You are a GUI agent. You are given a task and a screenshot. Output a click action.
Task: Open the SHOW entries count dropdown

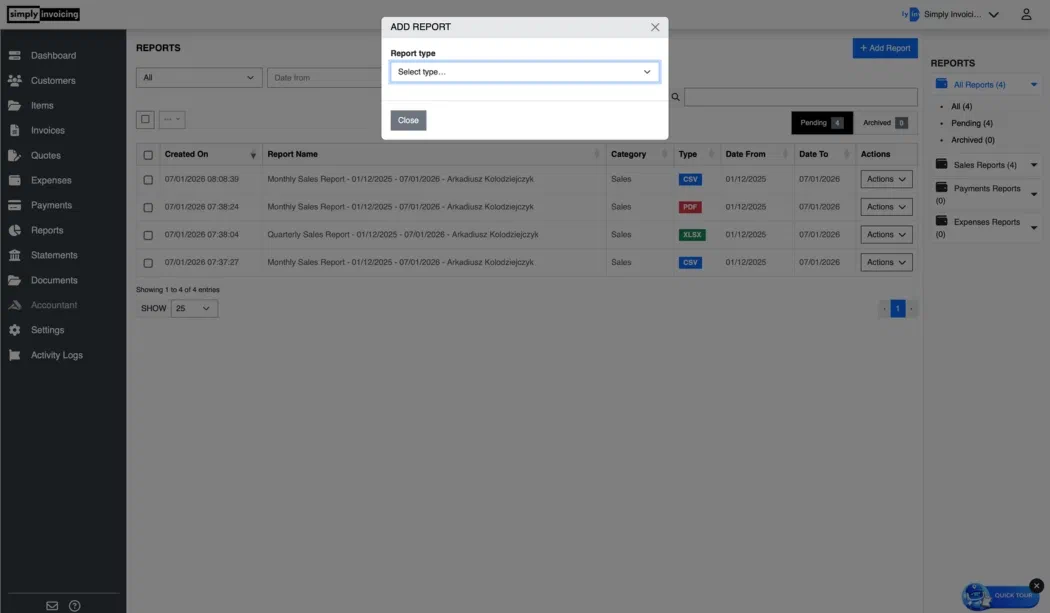(195, 308)
